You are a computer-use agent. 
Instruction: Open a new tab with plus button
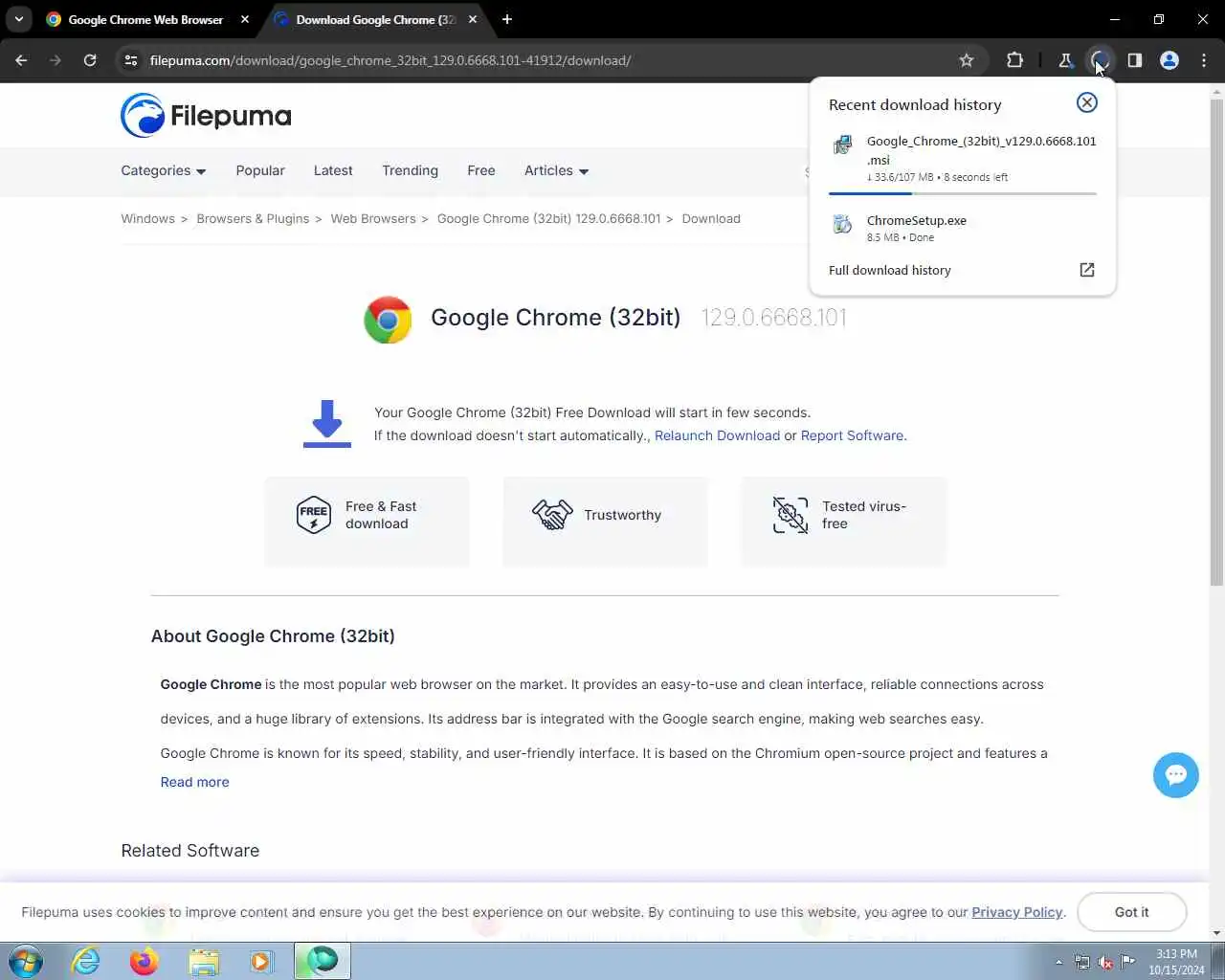[x=507, y=19]
